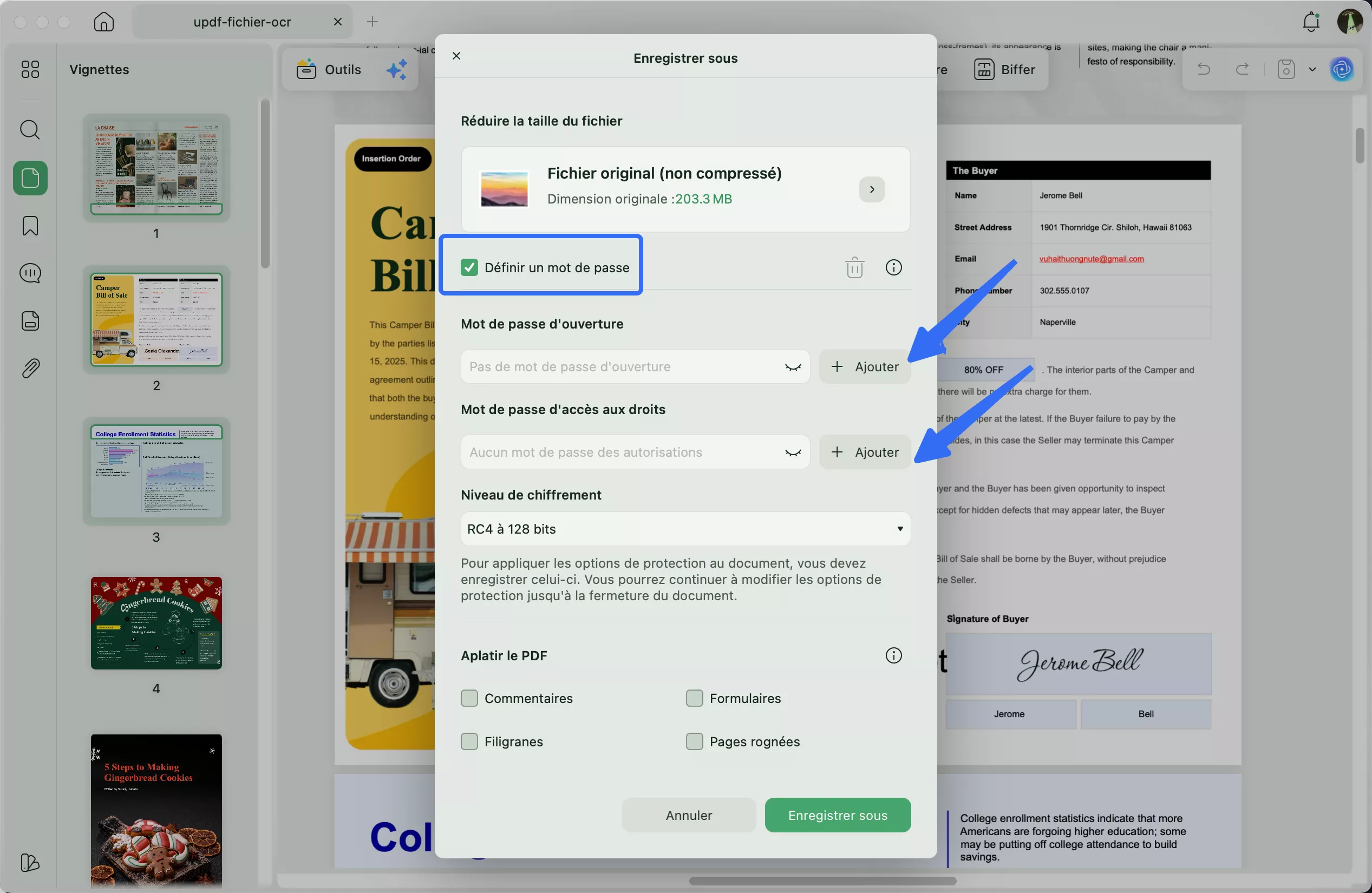Select the updf-fichier-ocr tab

pos(242,22)
